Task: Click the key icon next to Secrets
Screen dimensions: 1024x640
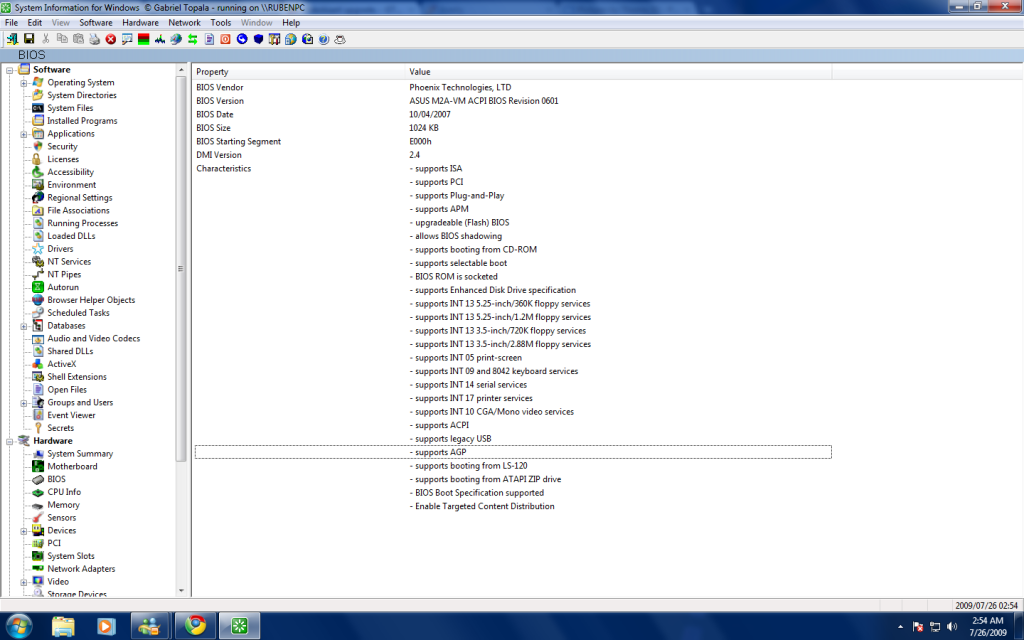Action: pos(38,428)
